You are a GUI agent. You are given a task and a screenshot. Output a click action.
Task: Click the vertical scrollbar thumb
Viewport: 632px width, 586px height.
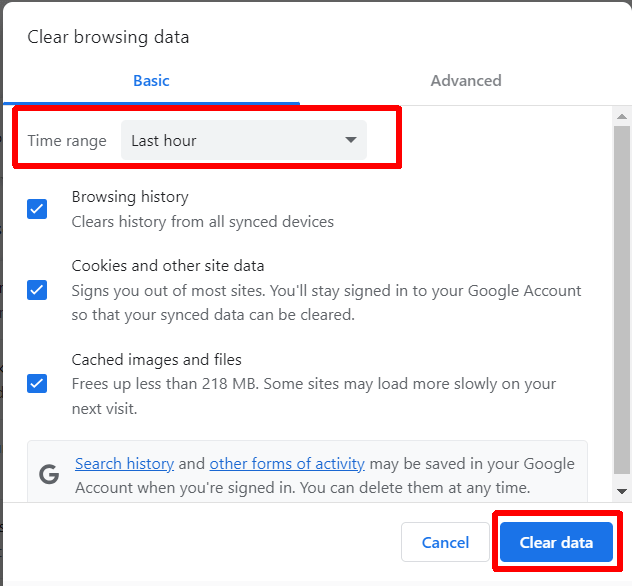621,300
